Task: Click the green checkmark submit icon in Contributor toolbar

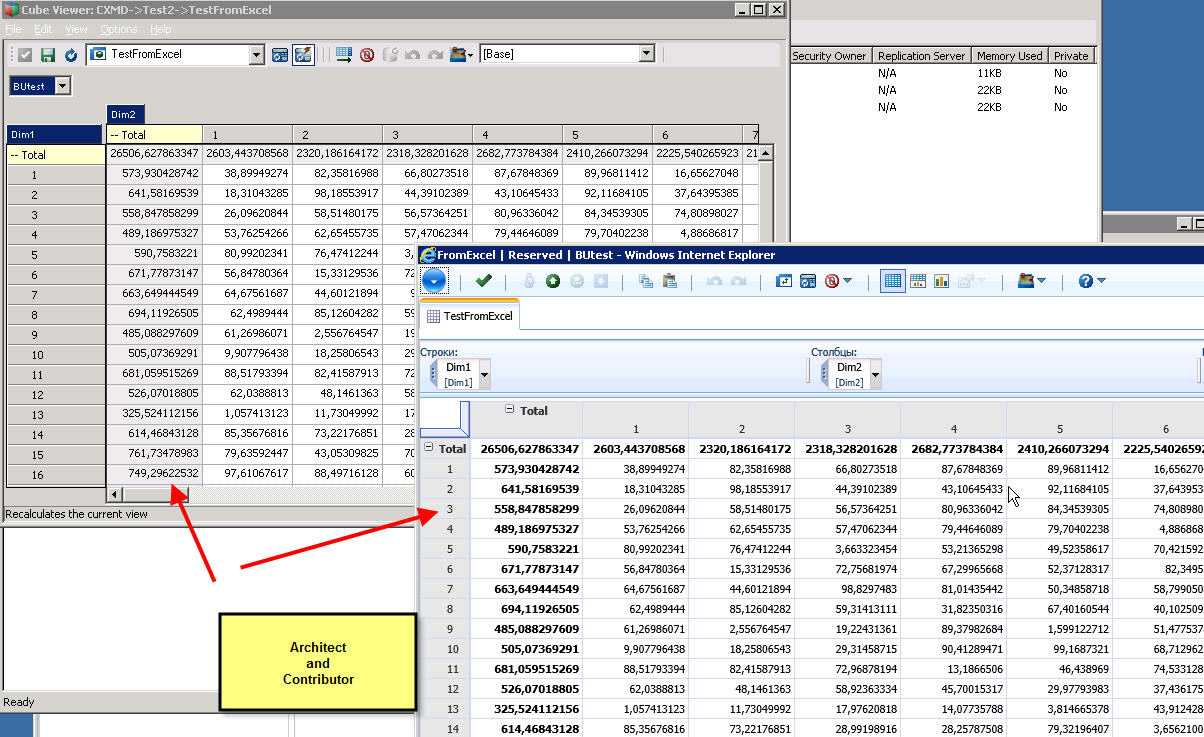Action: click(x=484, y=281)
